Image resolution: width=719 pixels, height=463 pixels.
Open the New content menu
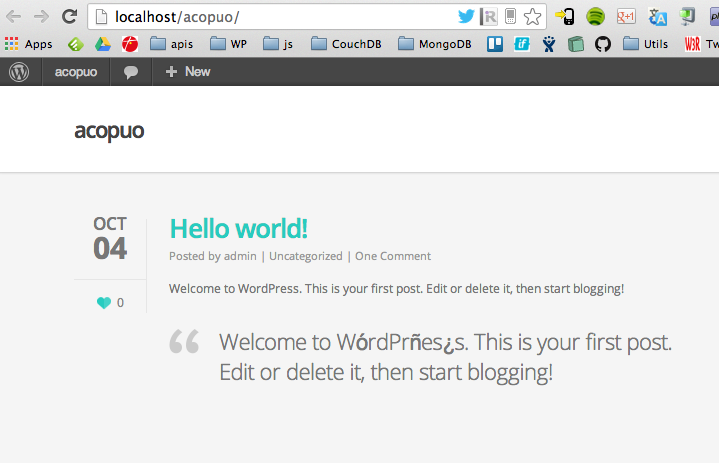187,72
